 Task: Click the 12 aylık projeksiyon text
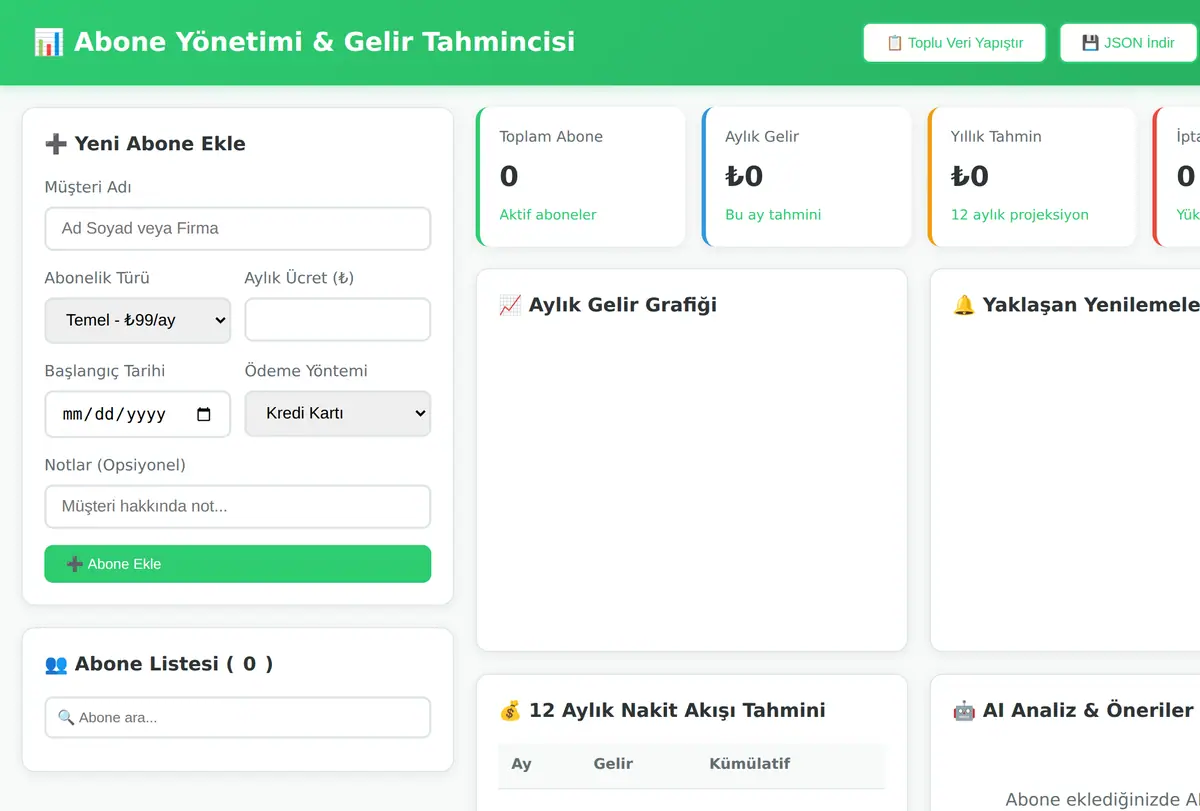(x=1020, y=215)
